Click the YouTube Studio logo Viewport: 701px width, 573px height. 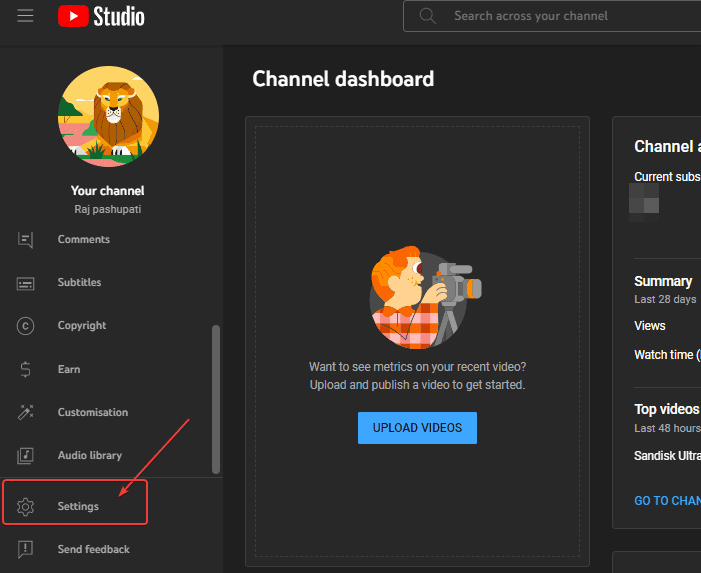pyautogui.click(x=101, y=16)
